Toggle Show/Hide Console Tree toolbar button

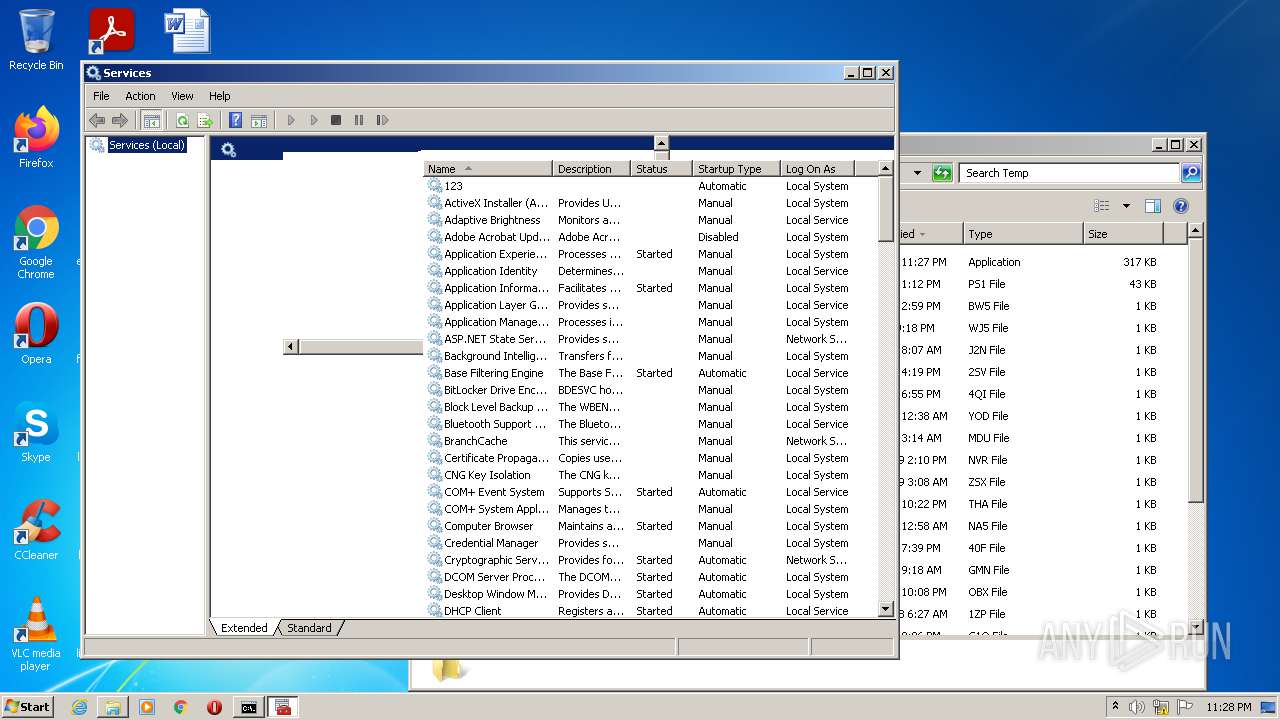[151, 120]
